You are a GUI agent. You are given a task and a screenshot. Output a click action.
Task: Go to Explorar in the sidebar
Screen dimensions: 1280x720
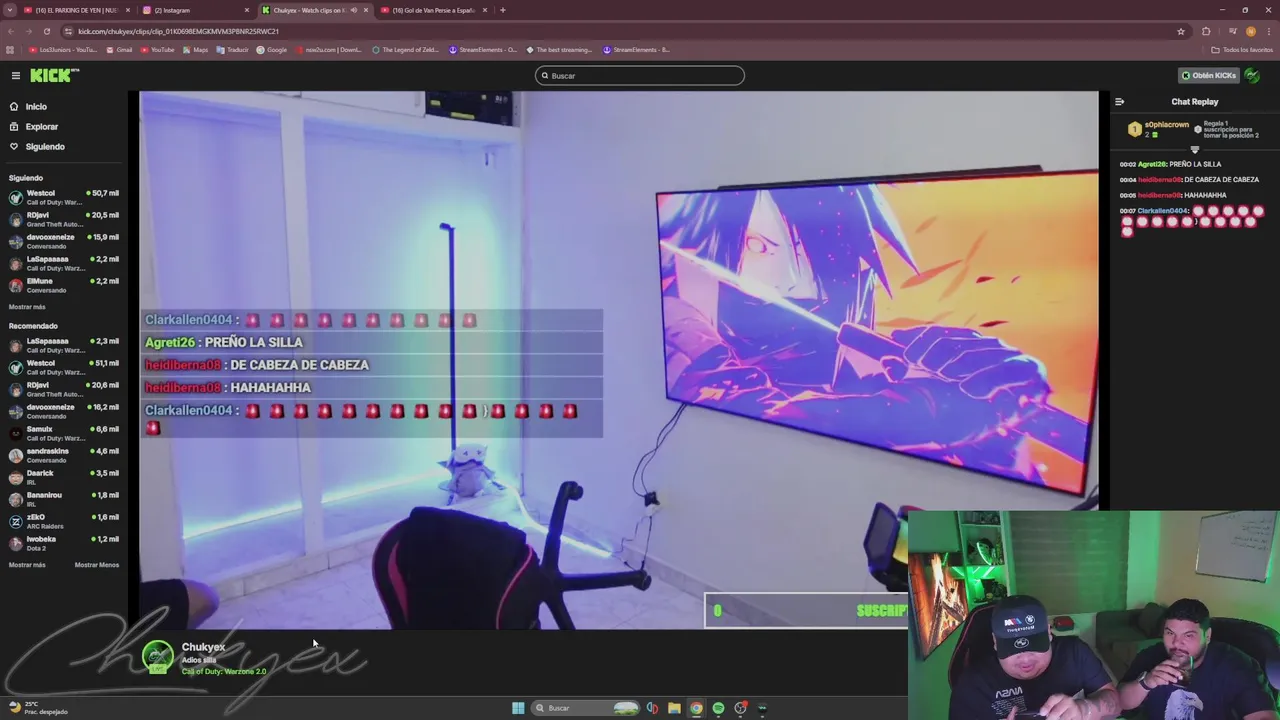tap(42, 126)
